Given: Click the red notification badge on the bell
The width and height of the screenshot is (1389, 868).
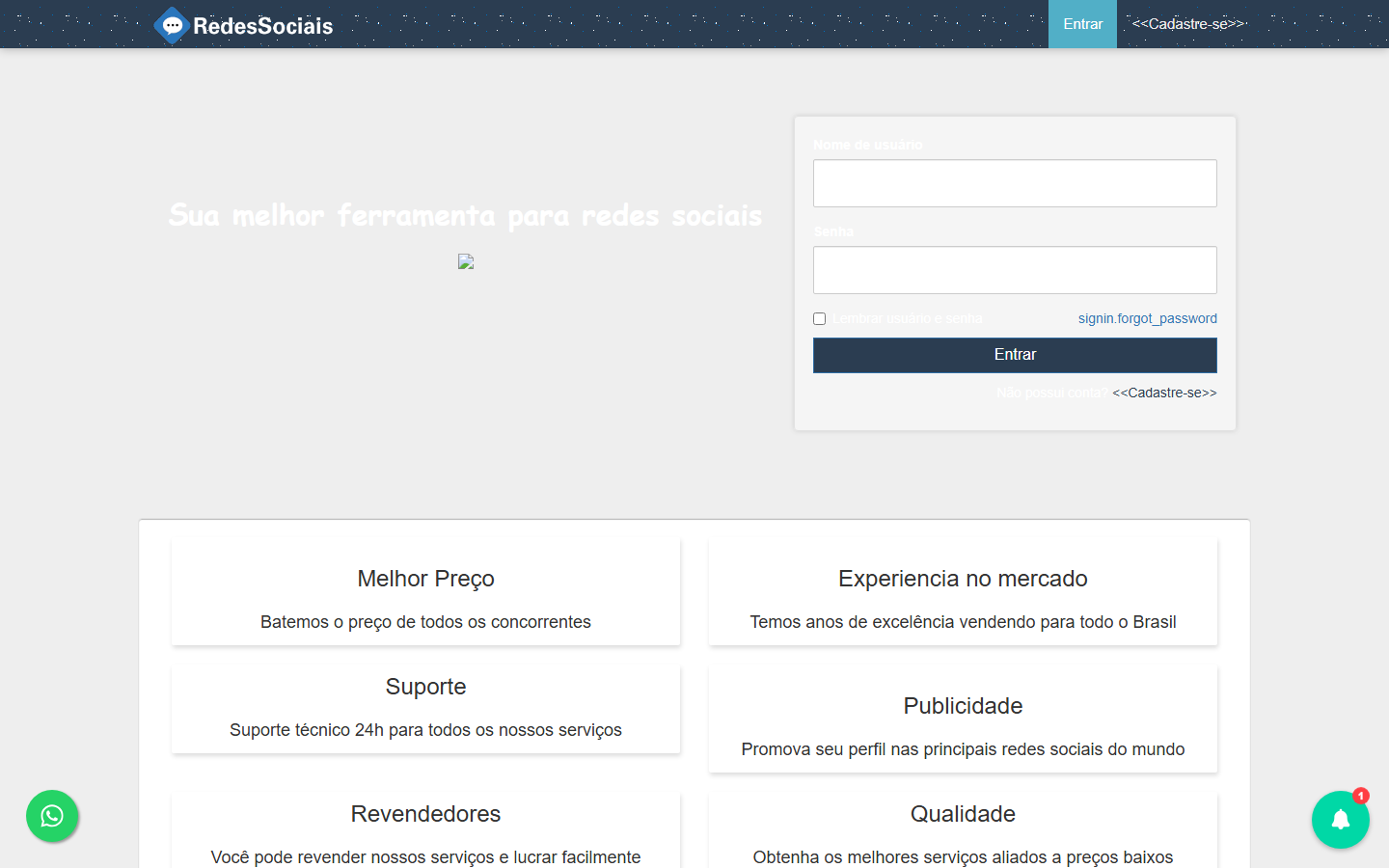Looking at the screenshot, I should point(1360,797).
